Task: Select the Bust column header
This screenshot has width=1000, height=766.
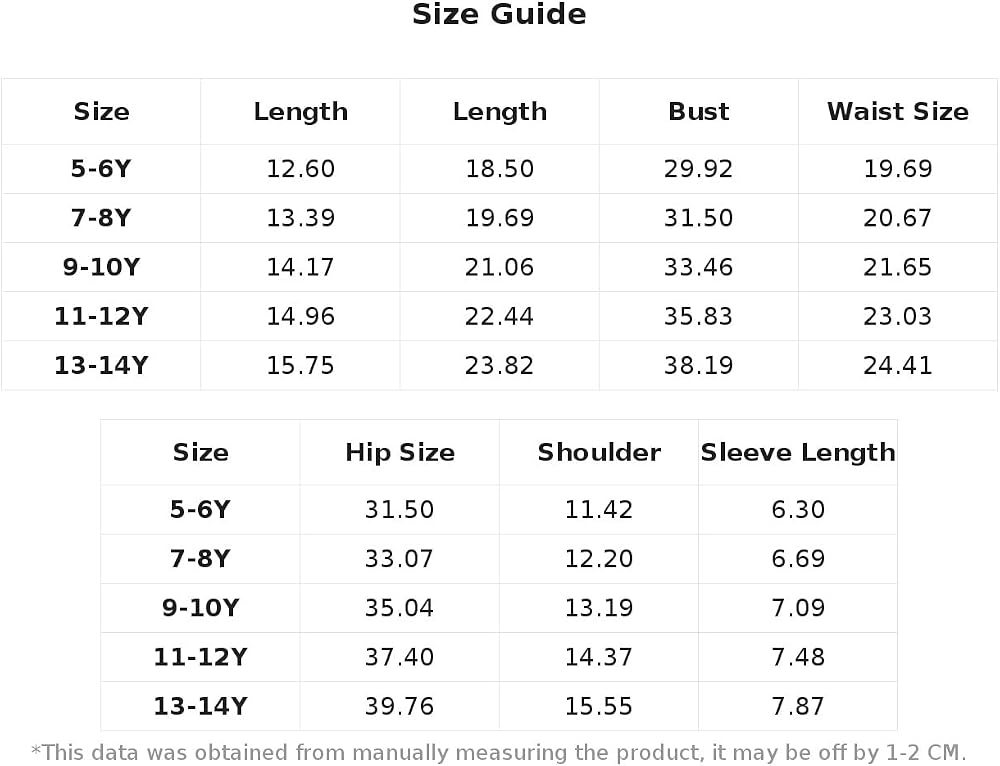Action: tap(698, 112)
